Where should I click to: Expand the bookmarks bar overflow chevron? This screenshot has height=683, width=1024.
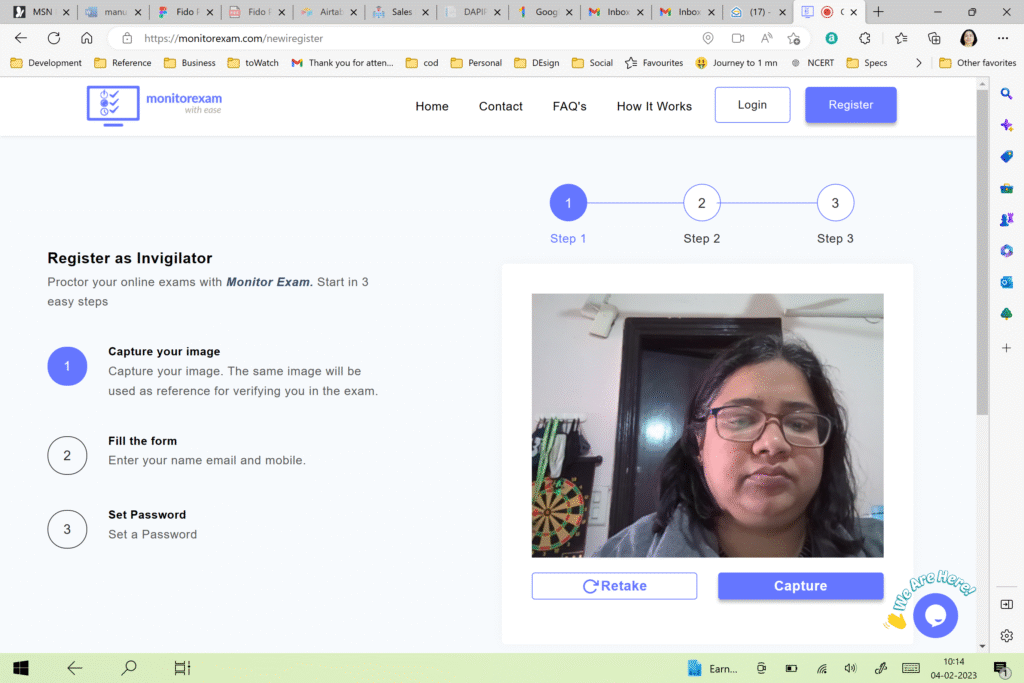point(919,62)
